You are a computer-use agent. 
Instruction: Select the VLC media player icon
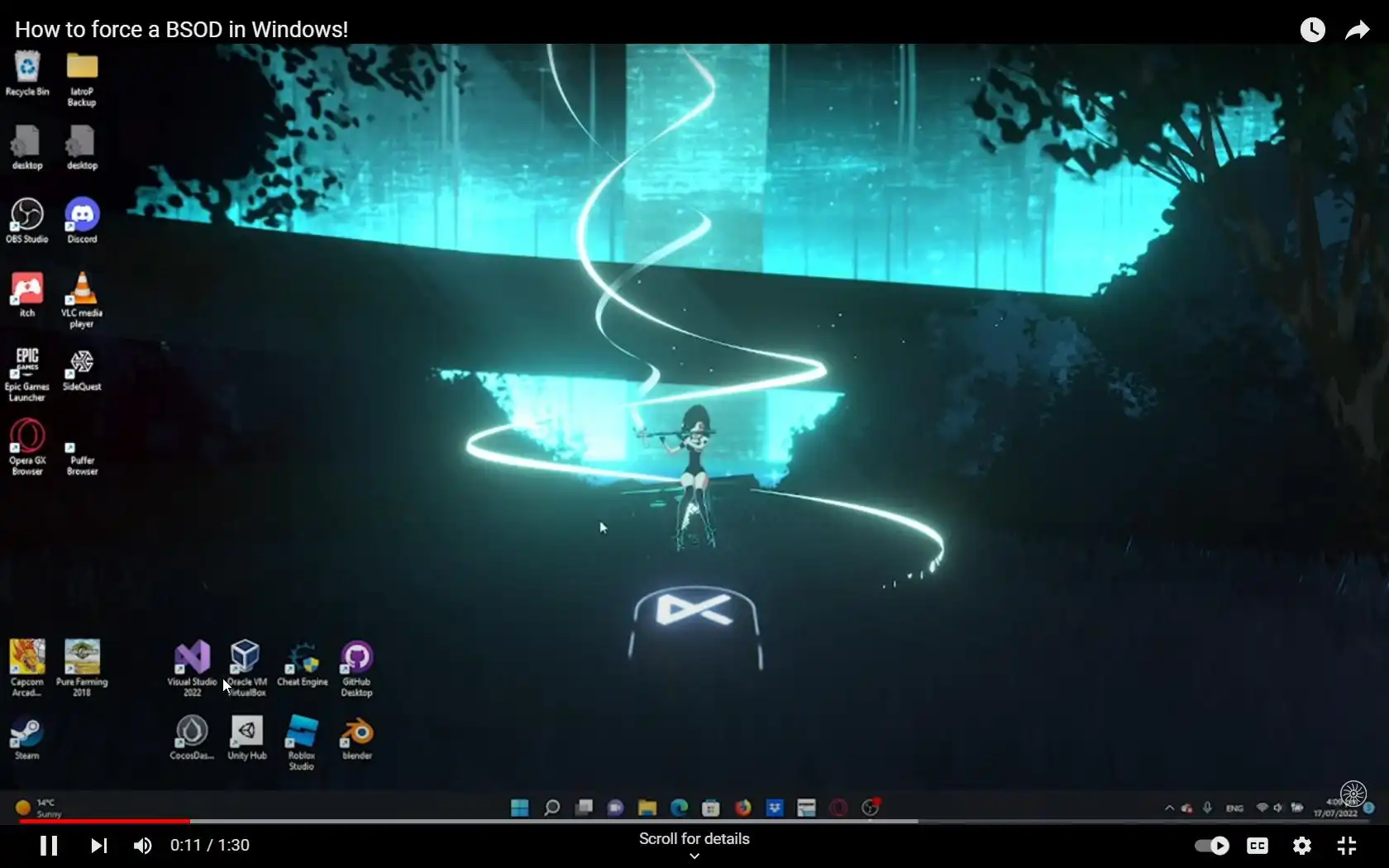click(x=82, y=300)
